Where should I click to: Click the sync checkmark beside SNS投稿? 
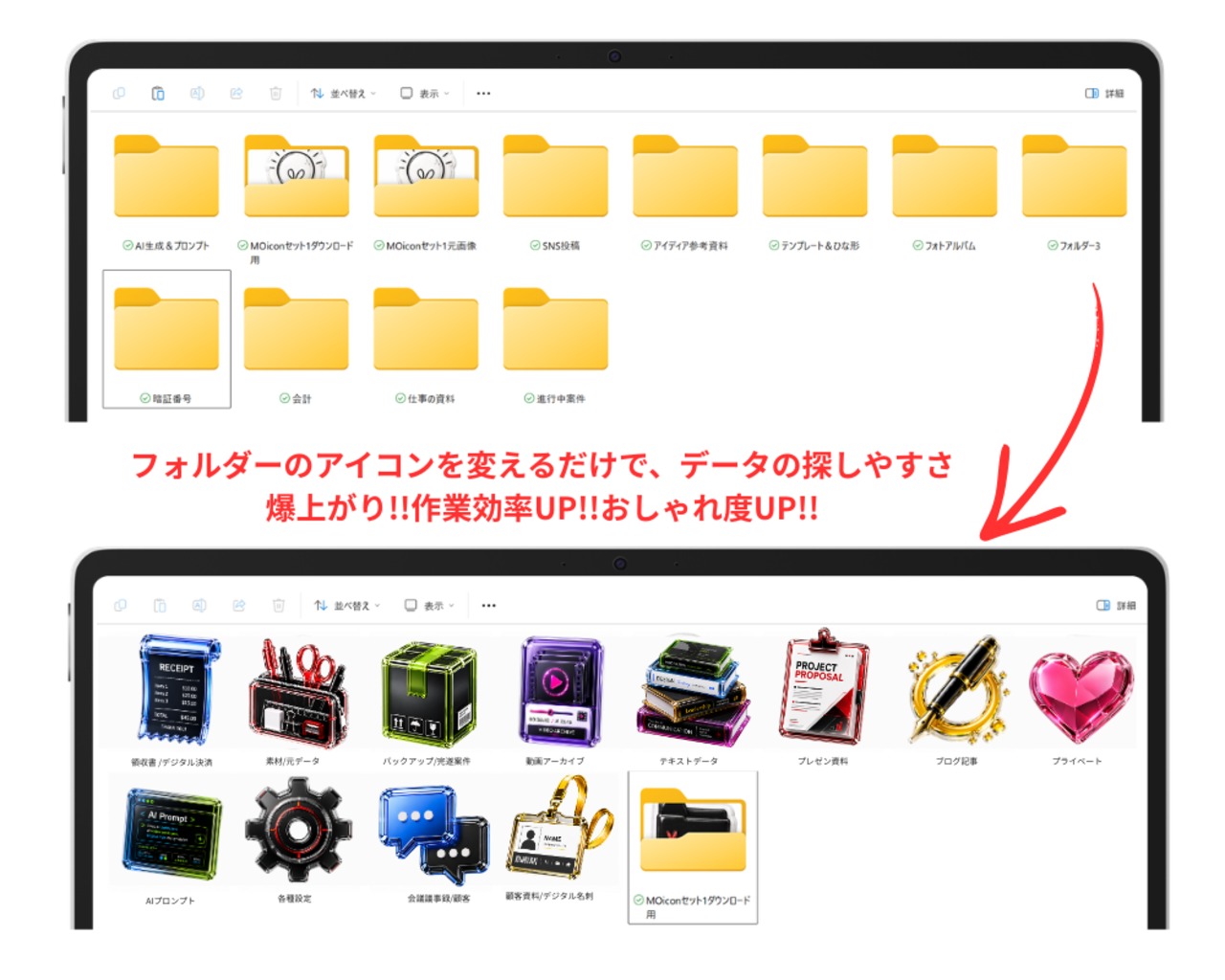coord(535,246)
